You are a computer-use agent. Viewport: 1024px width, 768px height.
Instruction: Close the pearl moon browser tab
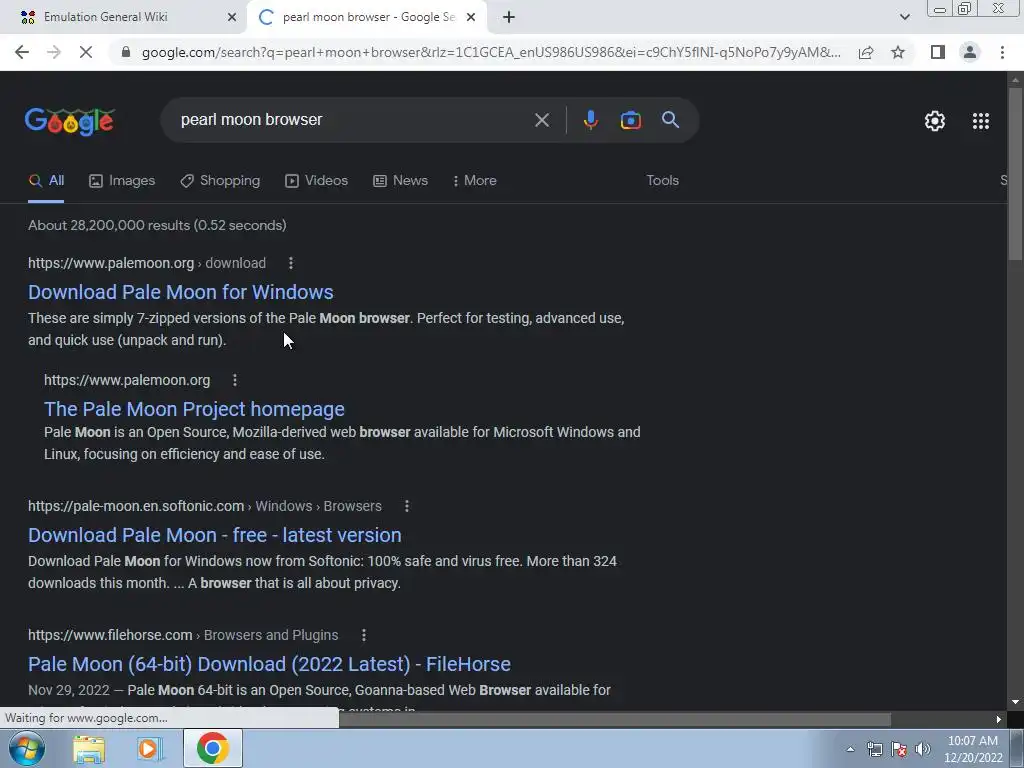[471, 18]
